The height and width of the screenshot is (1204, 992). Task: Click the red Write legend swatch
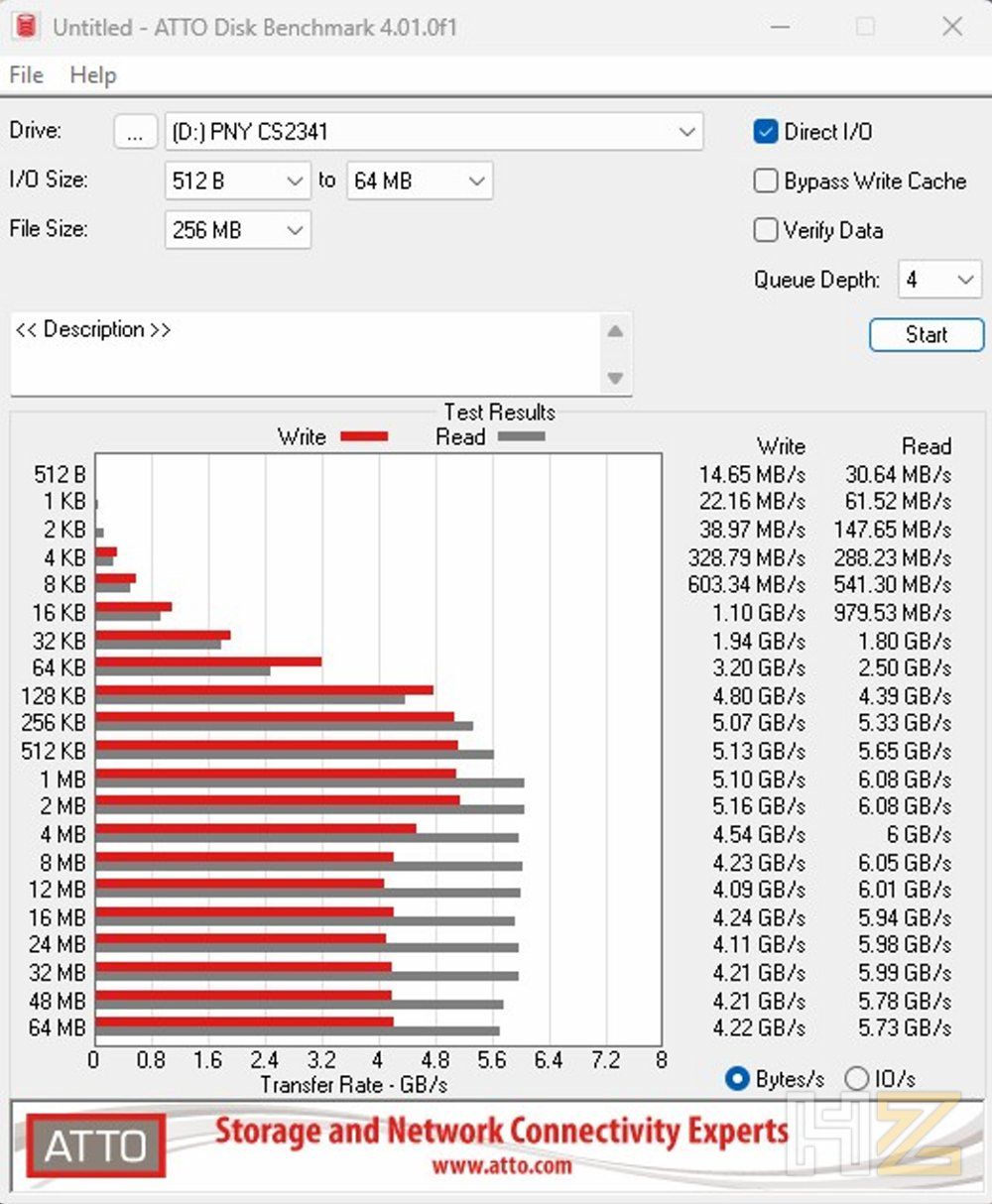click(364, 437)
